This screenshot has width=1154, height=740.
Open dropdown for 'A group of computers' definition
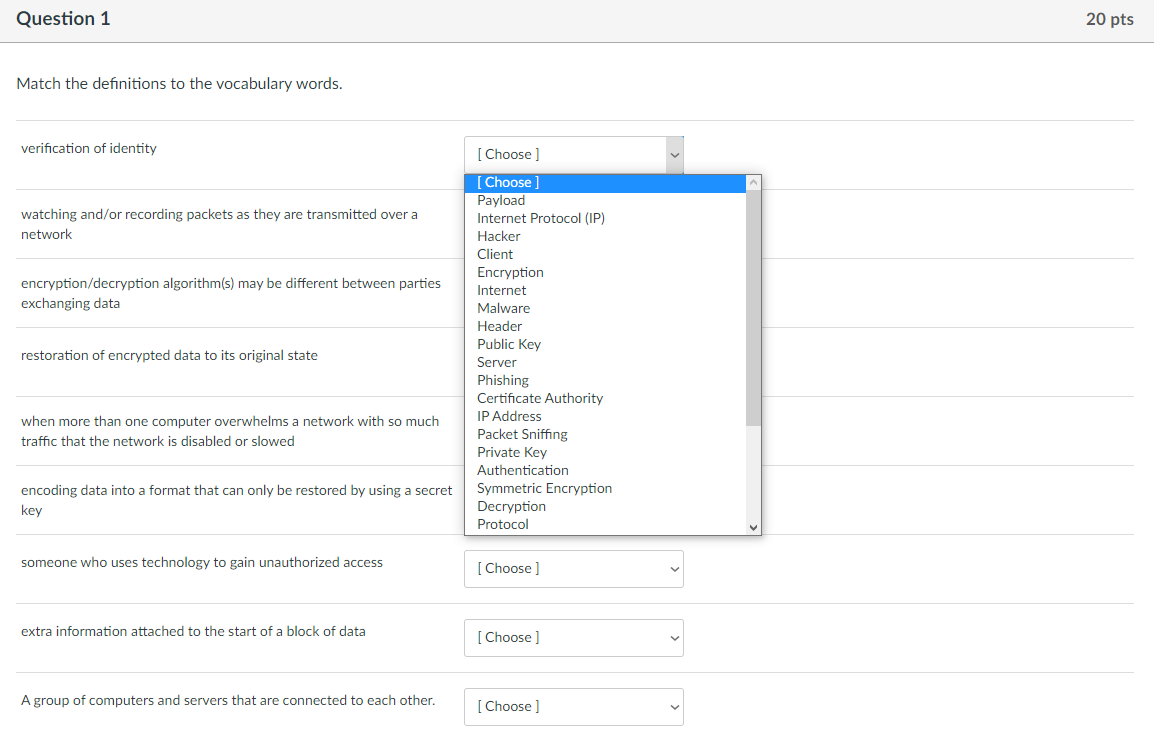[573, 707]
